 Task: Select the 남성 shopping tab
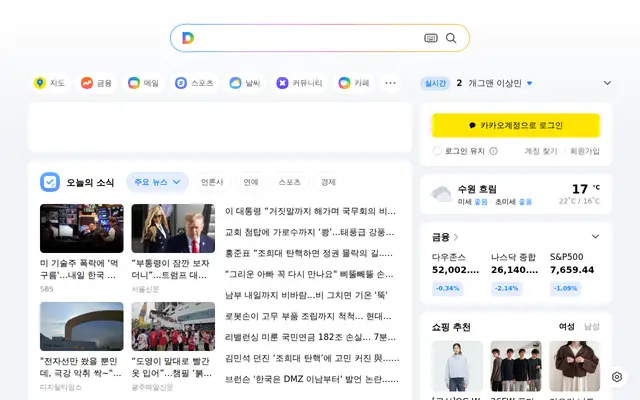[592, 327]
